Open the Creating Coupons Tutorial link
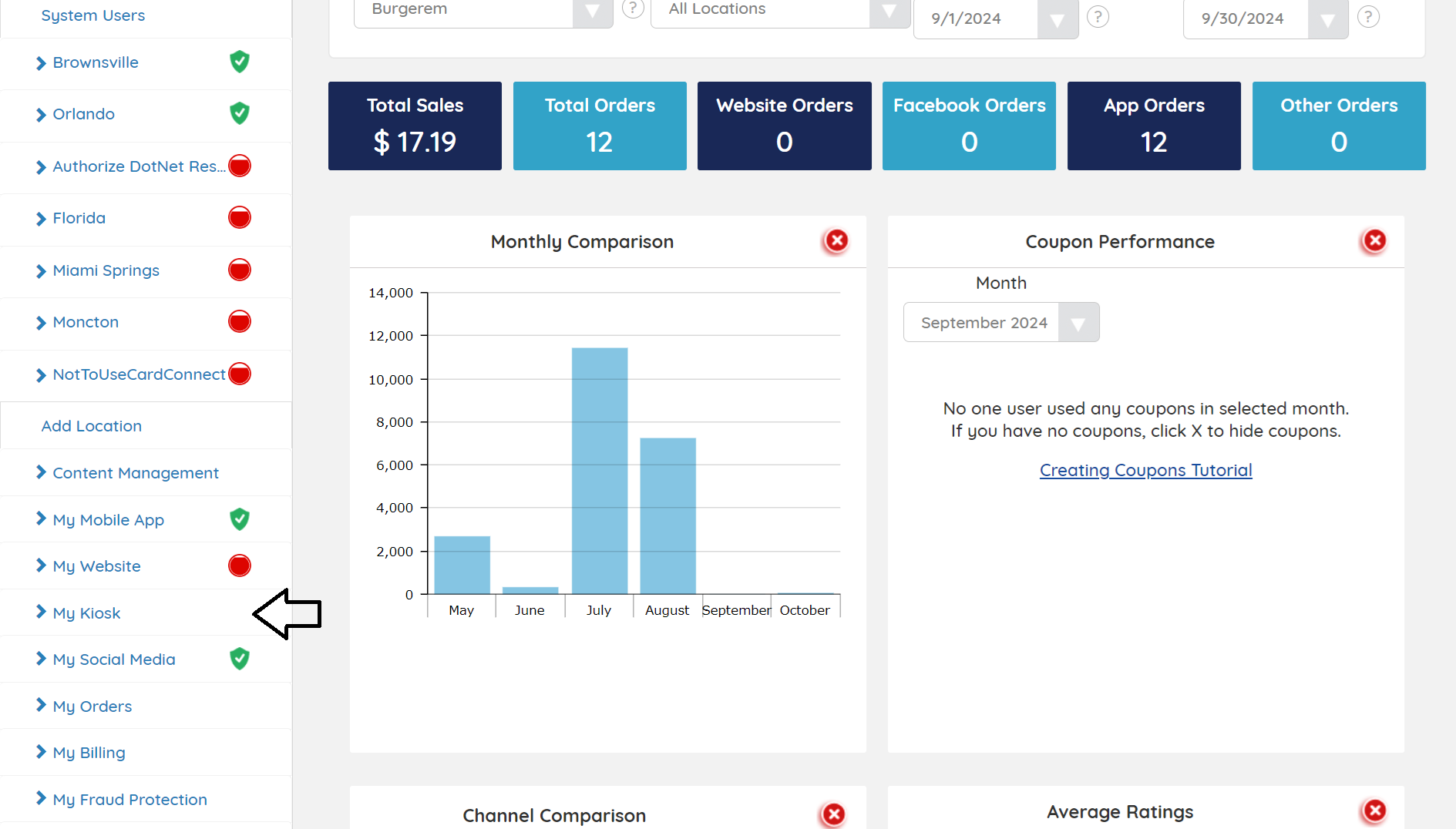 1145,470
